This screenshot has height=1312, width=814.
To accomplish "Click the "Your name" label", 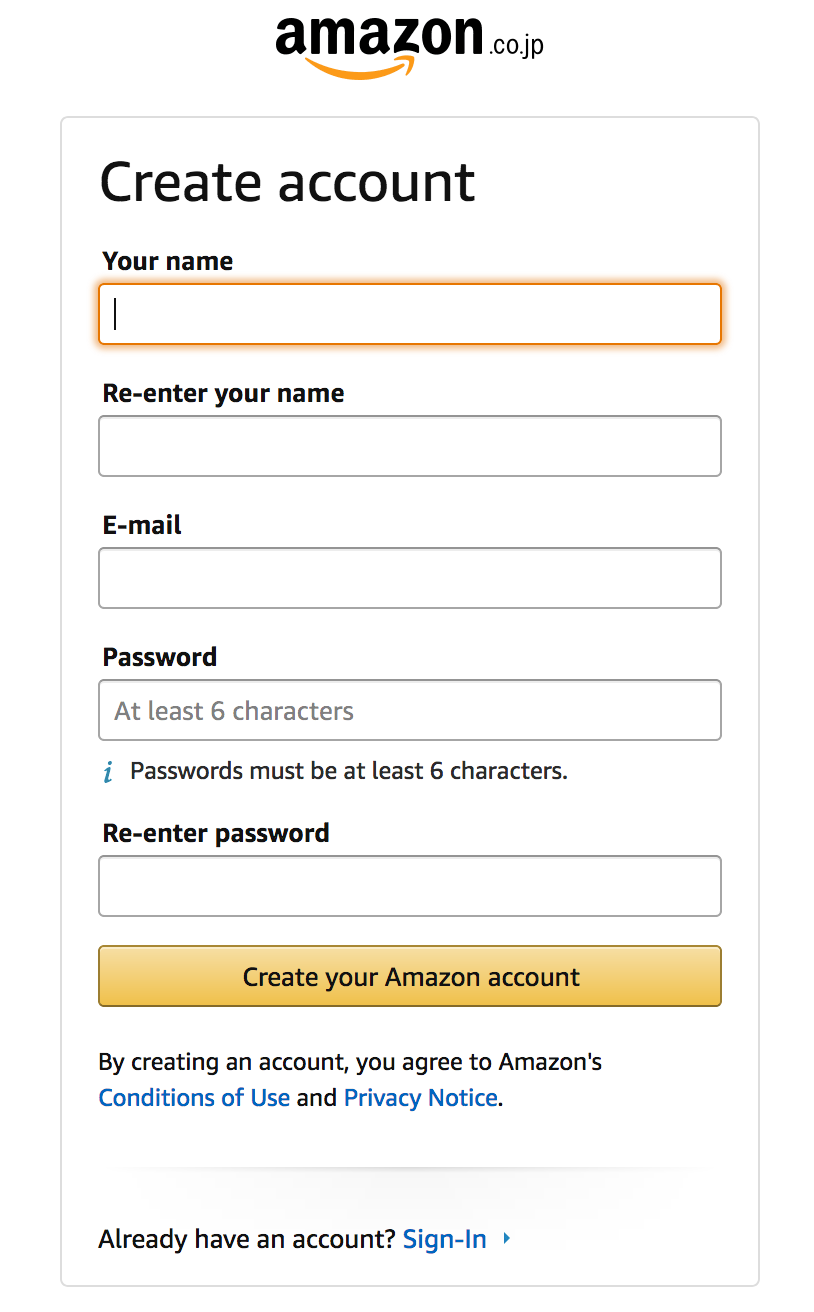I will pos(167,261).
